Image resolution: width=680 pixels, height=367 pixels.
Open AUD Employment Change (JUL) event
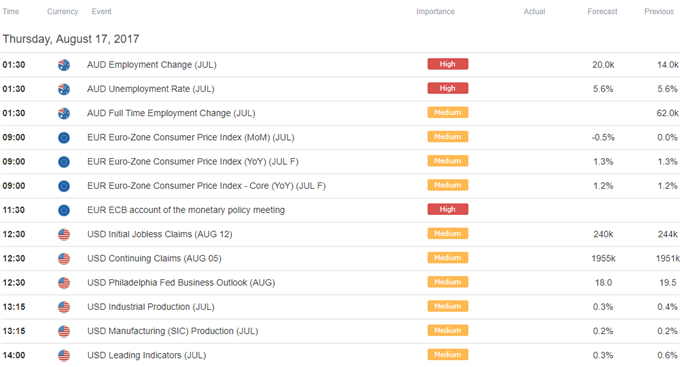pyautogui.click(x=152, y=65)
